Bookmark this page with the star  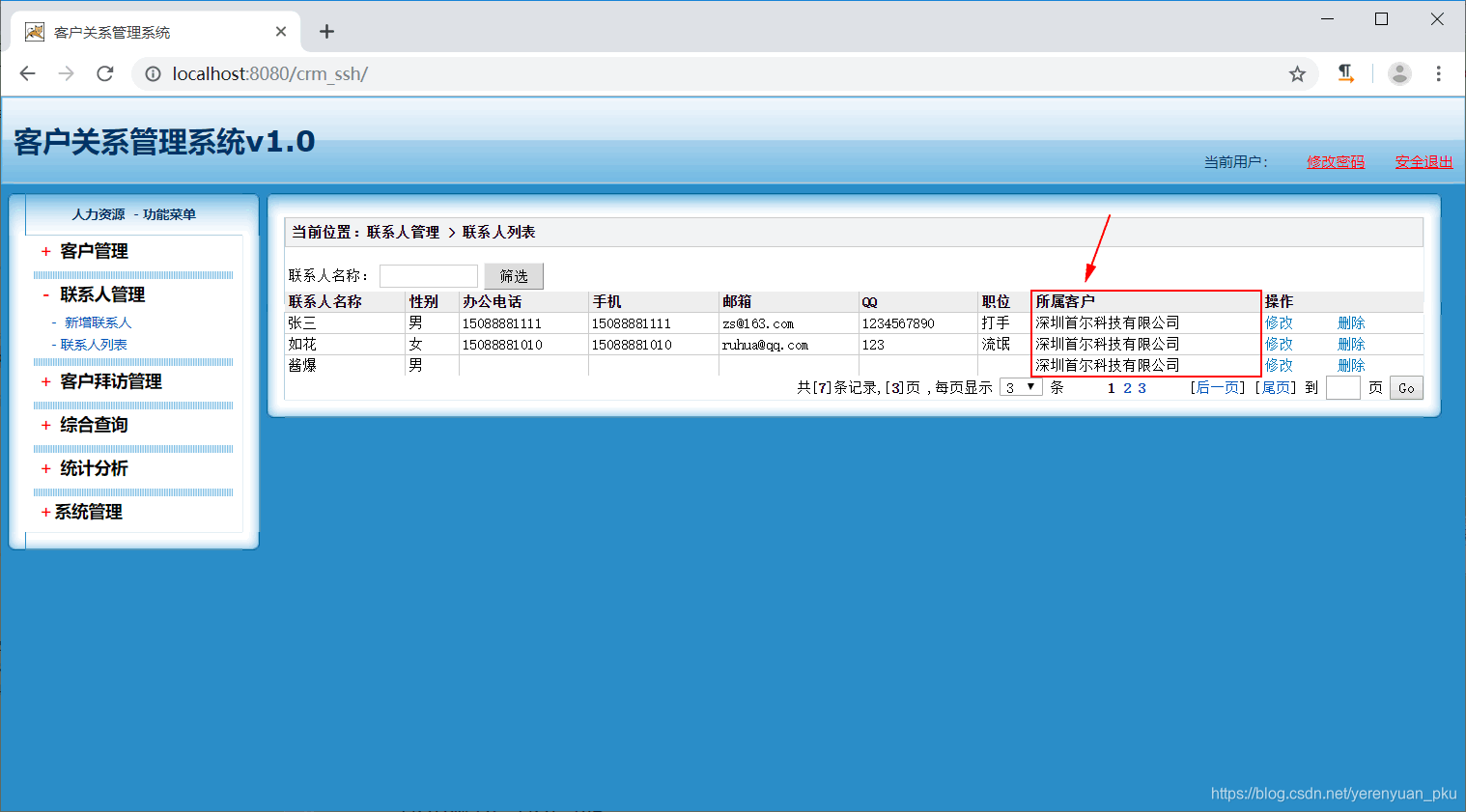click(1297, 74)
